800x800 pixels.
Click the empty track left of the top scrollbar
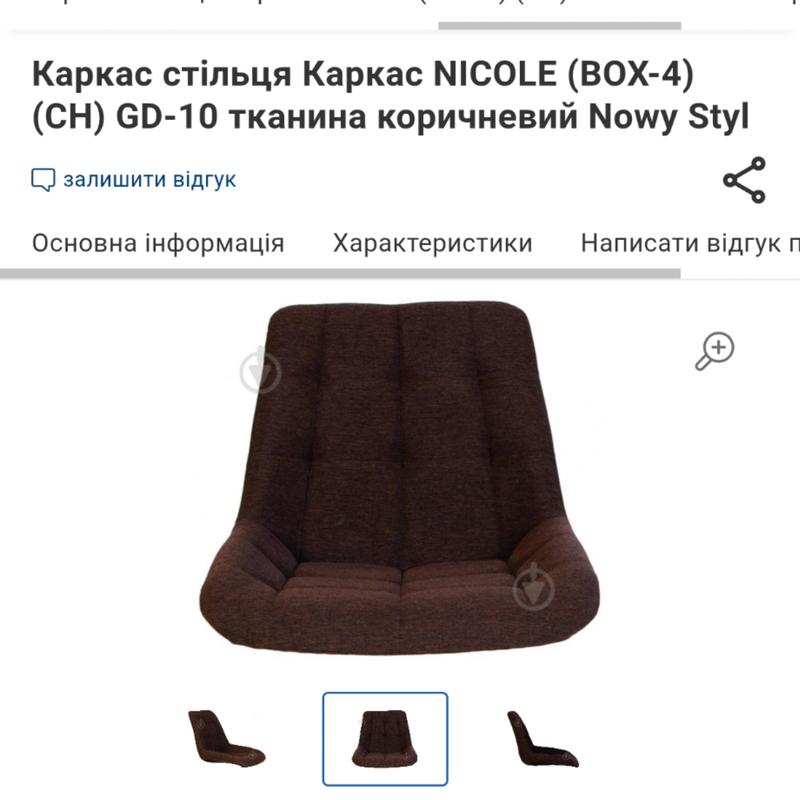click(x=219, y=26)
